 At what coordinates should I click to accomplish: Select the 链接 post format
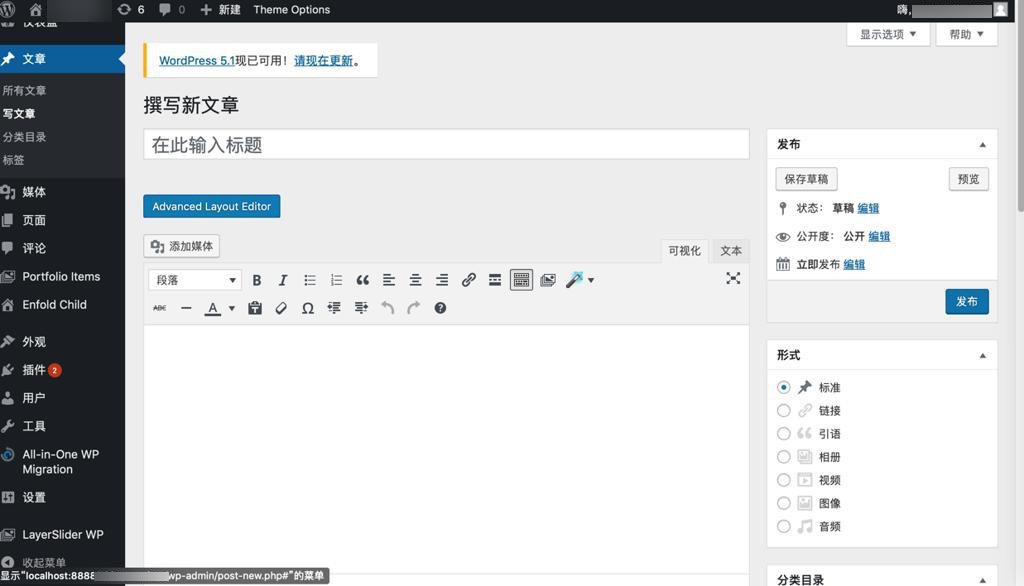pos(784,410)
